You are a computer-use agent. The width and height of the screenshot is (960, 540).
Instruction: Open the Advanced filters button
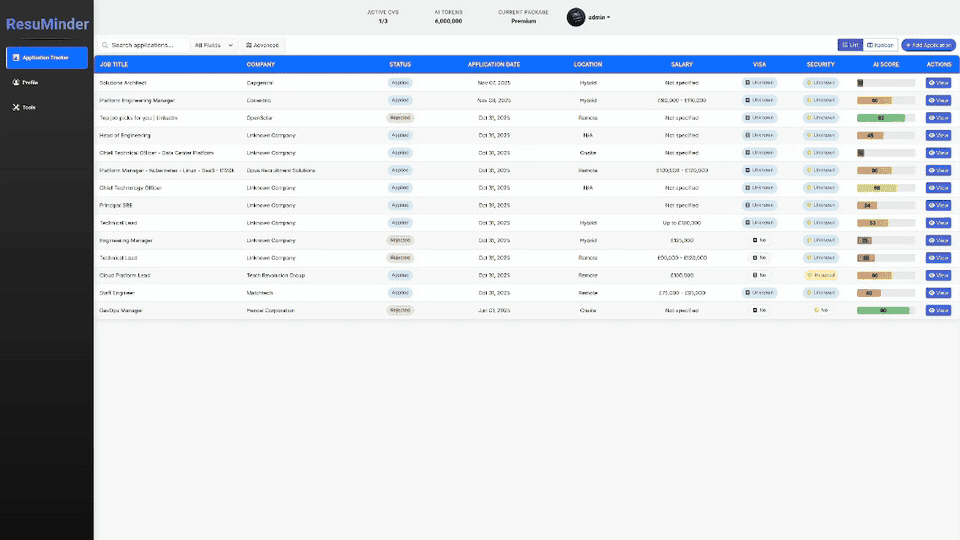[262, 45]
